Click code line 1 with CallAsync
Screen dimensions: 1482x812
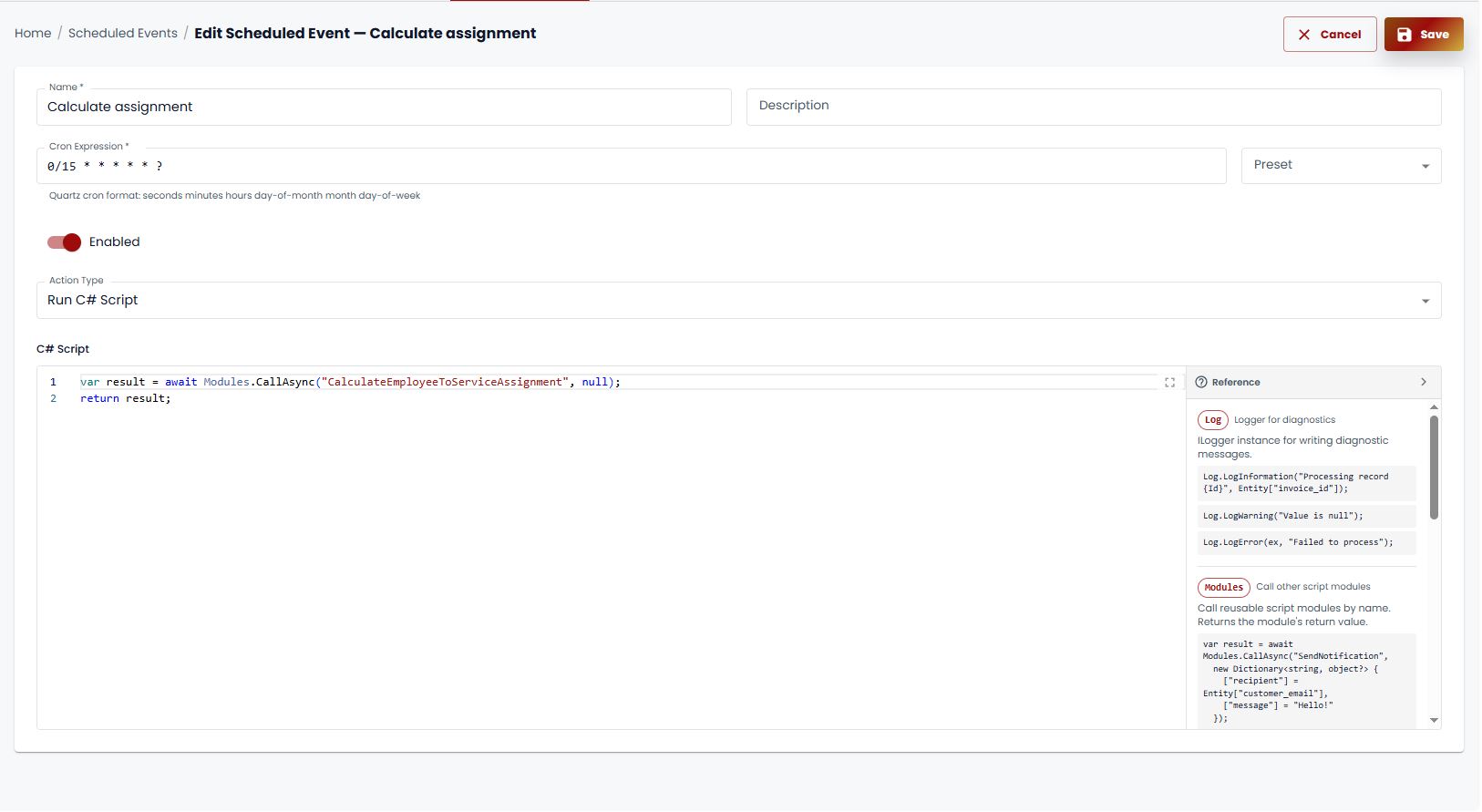click(350, 382)
